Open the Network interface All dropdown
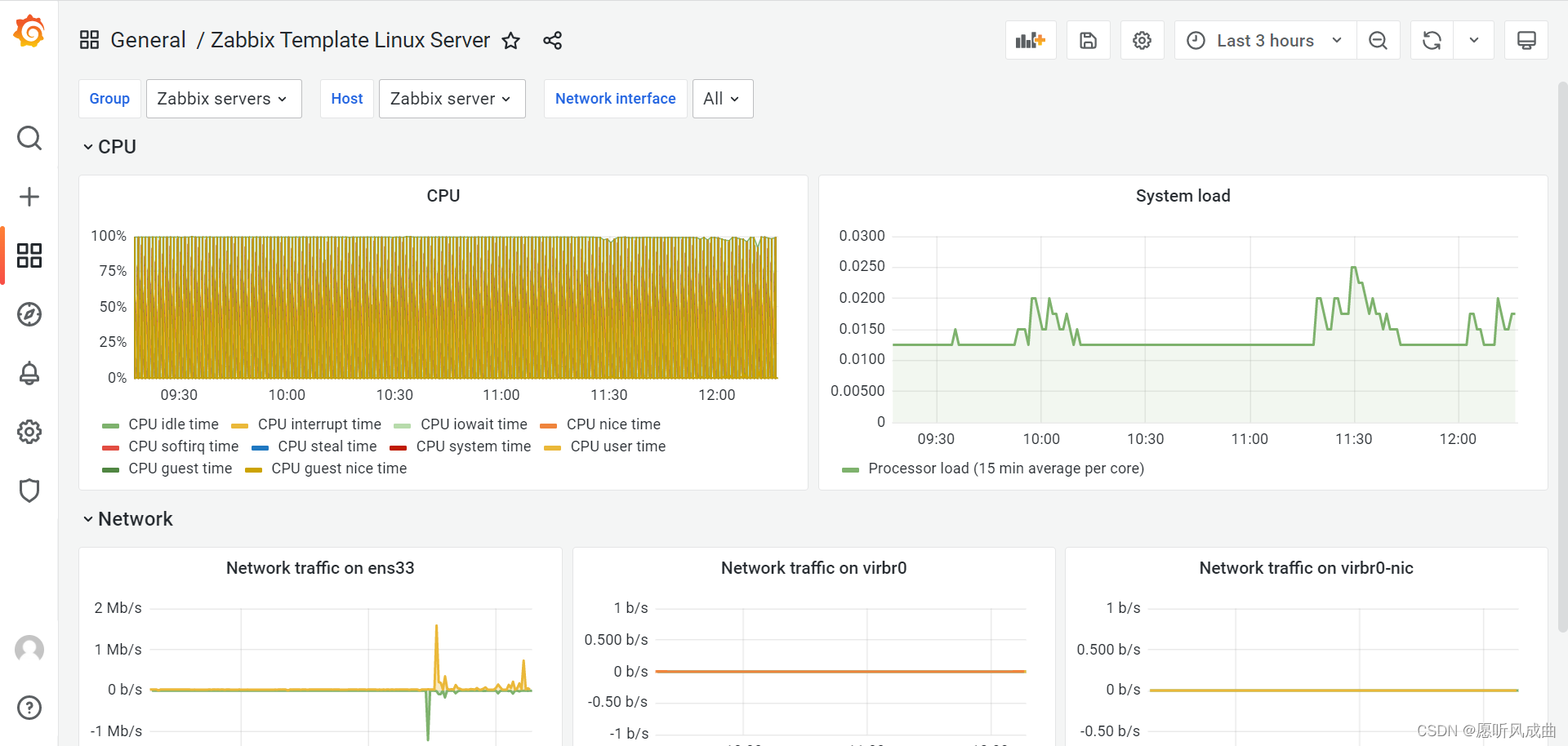Image resolution: width=1568 pixels, height=746 pixels. [723, 99]
